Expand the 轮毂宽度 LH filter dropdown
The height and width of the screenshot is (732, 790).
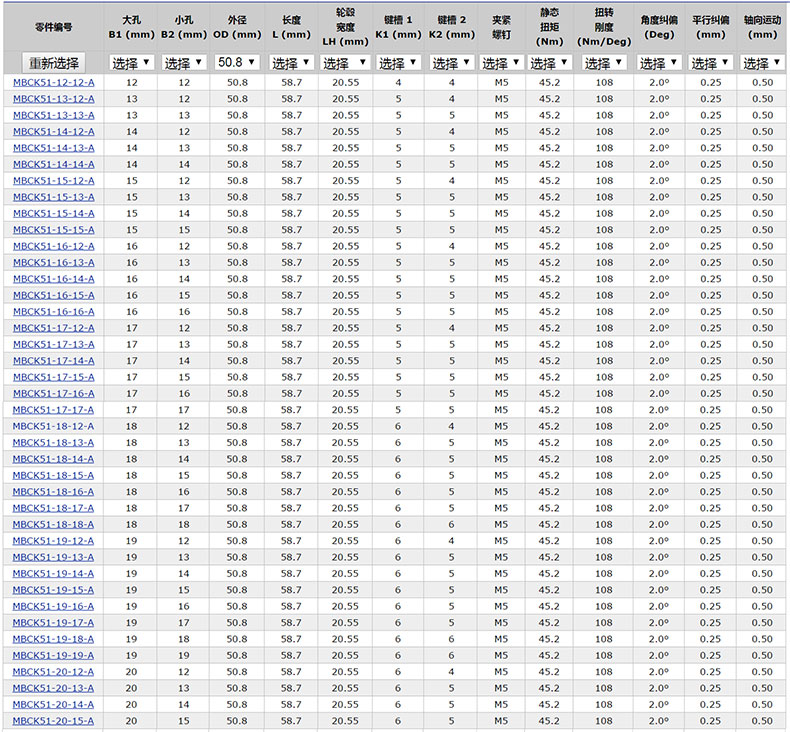point(345,63)
